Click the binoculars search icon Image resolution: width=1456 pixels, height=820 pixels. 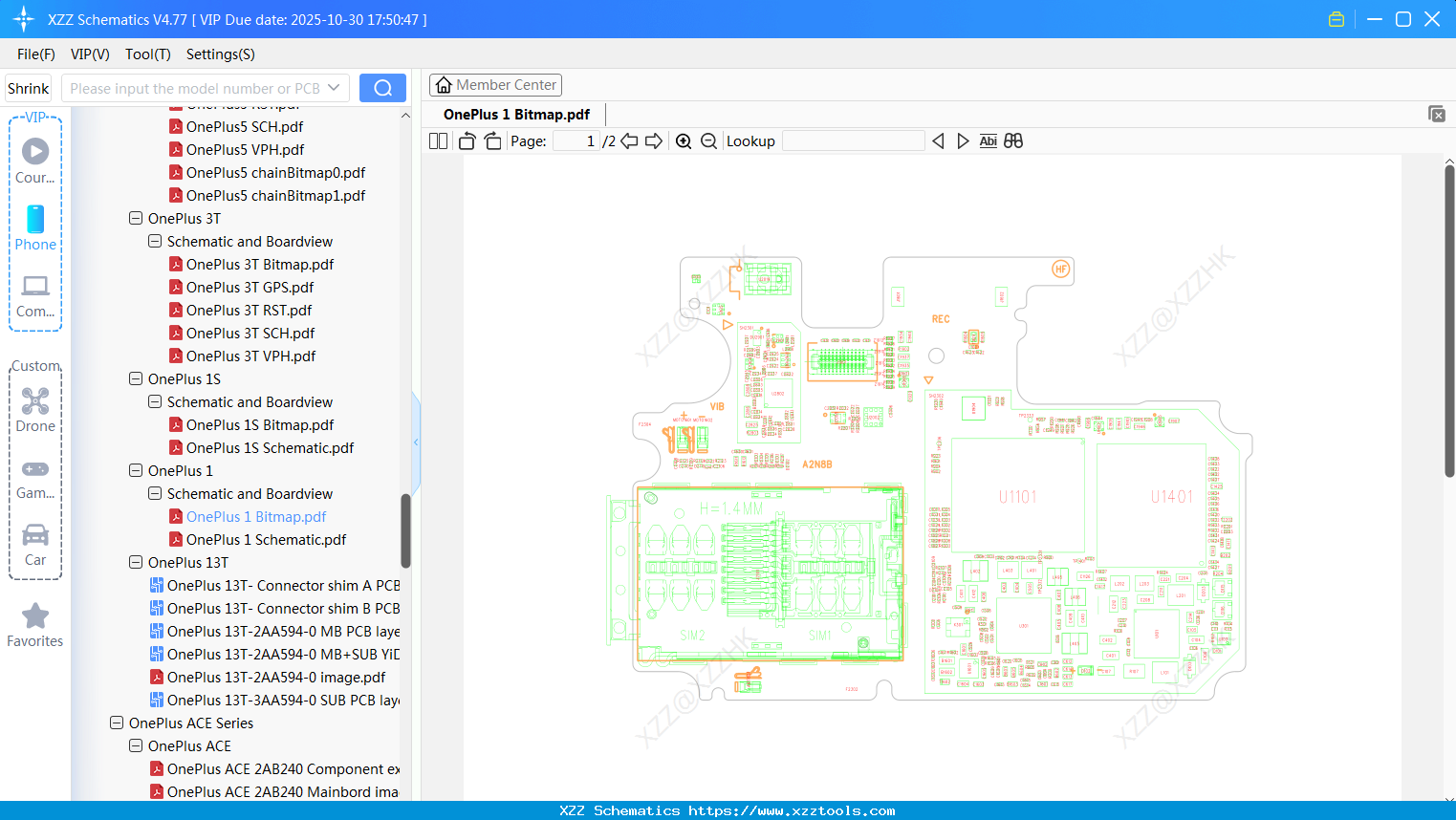click(1013, 141)
